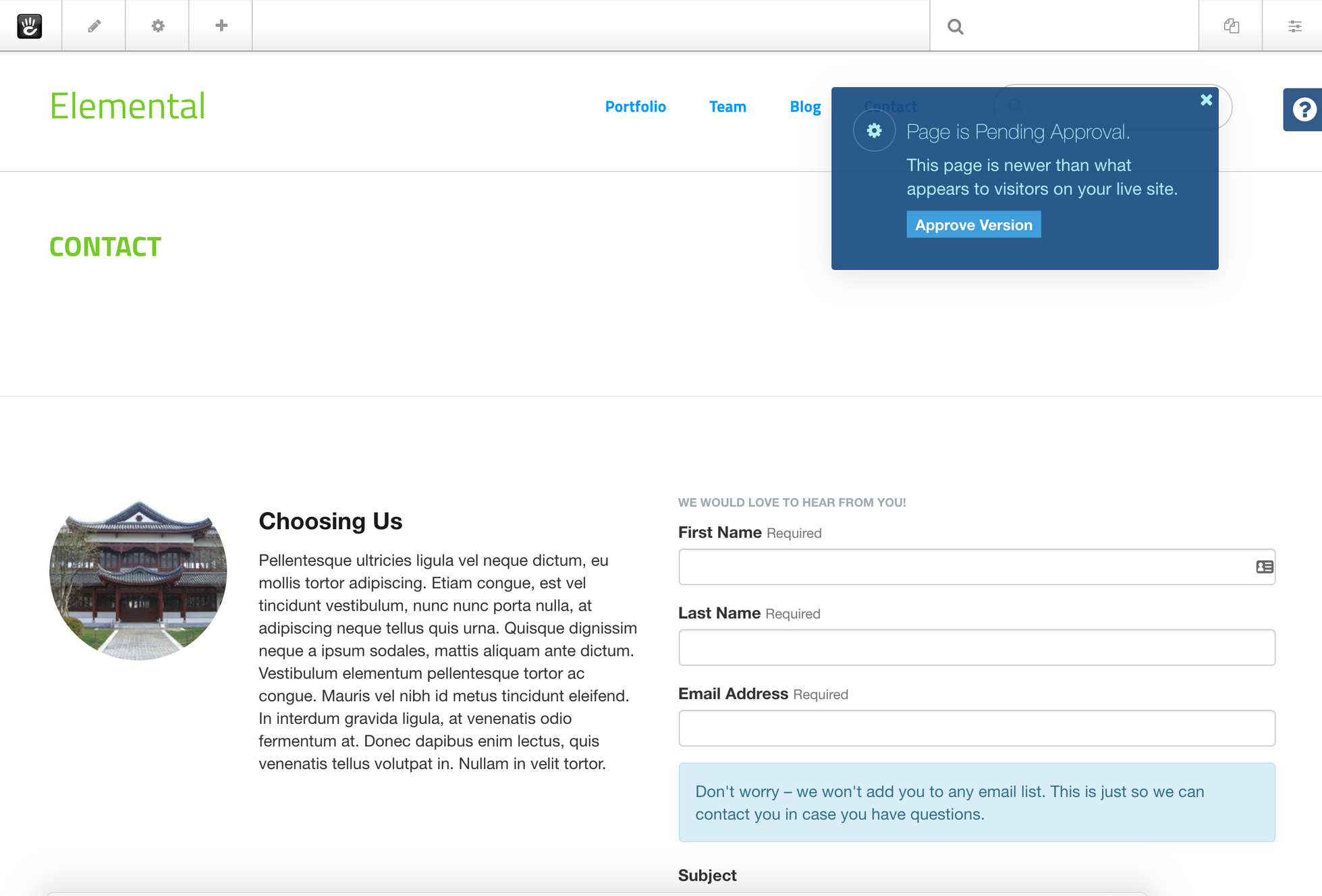The image size is (1322, 896).
Task: Click the Elemental site title link
Action: pyautogui.click(x=127, y=105)
